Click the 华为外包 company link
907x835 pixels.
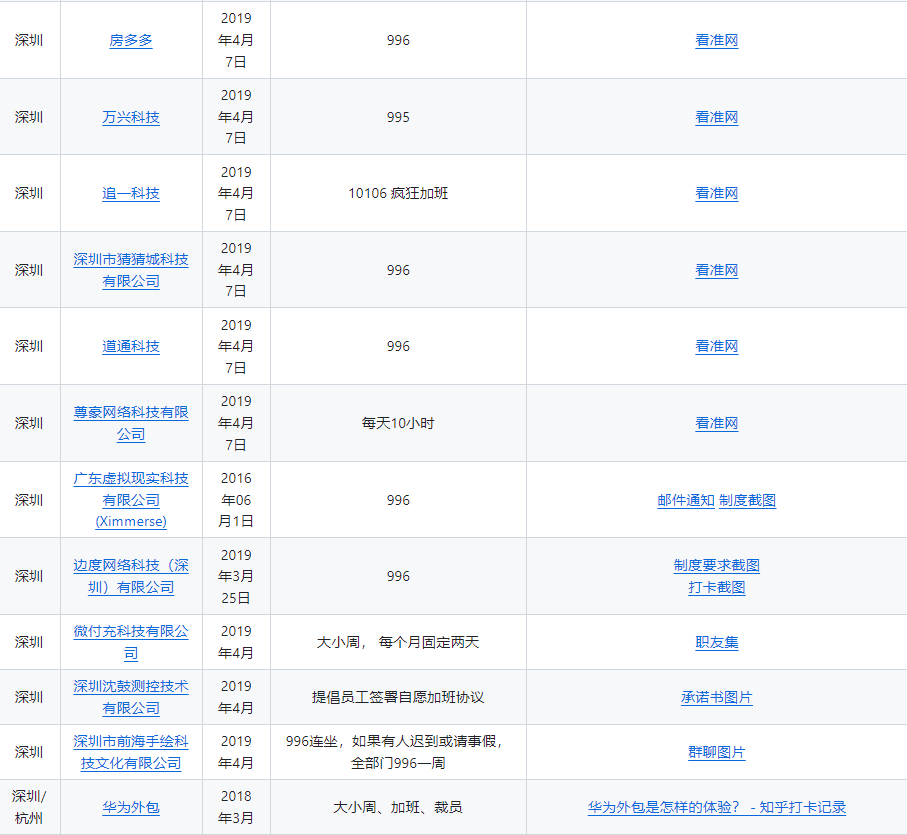pyautogui.click(x=131, y=807)
